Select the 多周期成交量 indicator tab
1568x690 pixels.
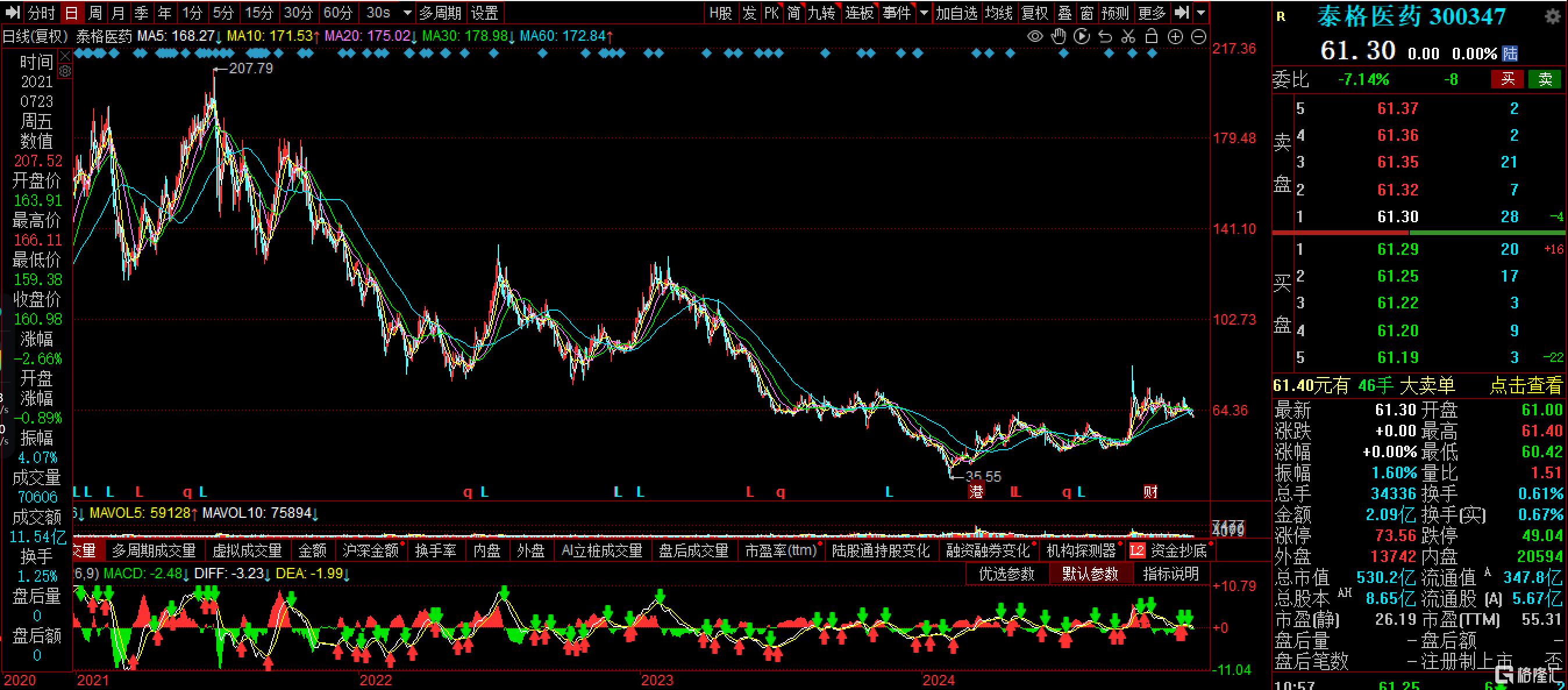[154, 550]
